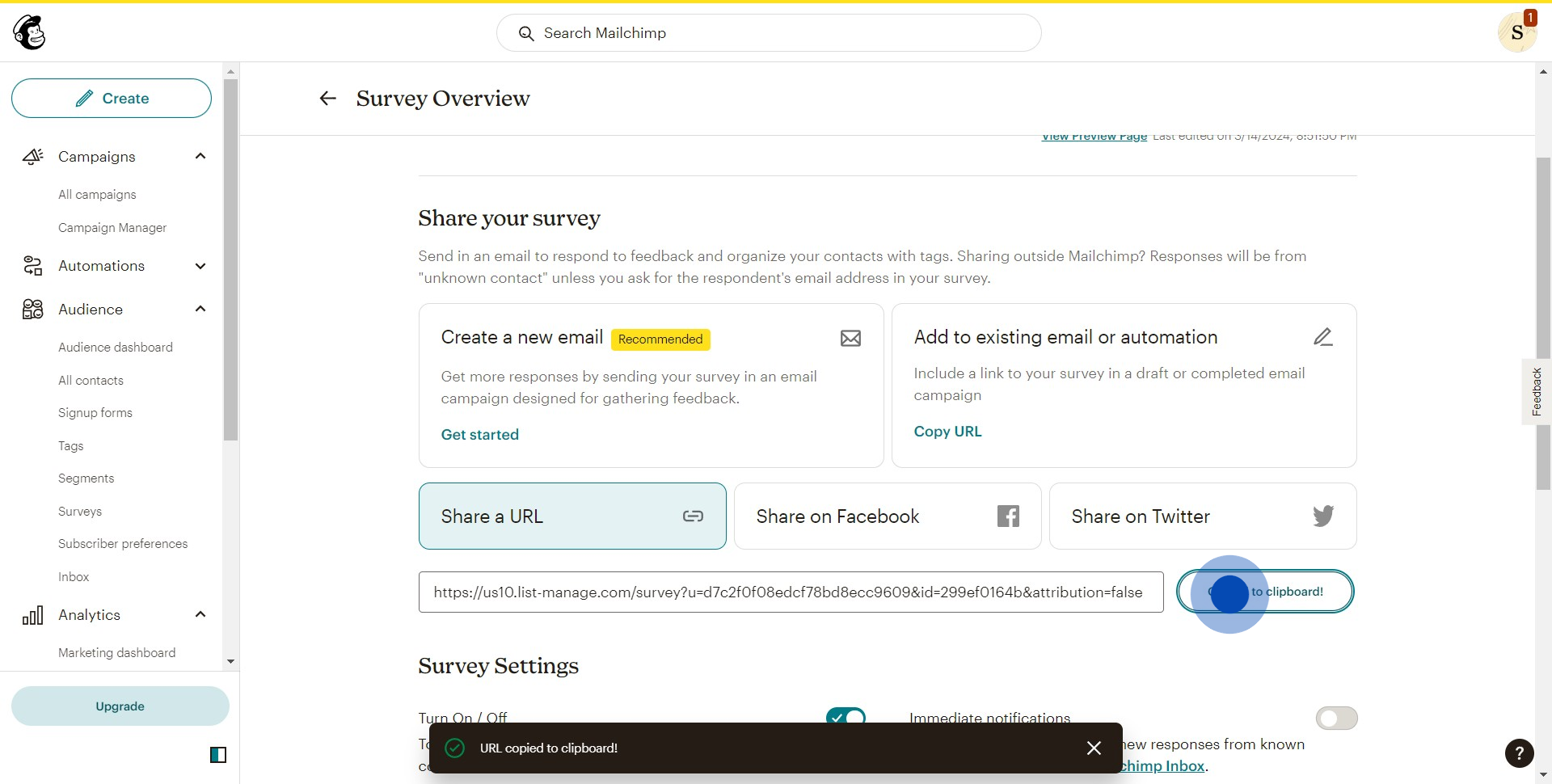This screenshot has height=784, width=1552.
Task: Enable Immediate notifications switch
Action: [x=1336, y=718]
